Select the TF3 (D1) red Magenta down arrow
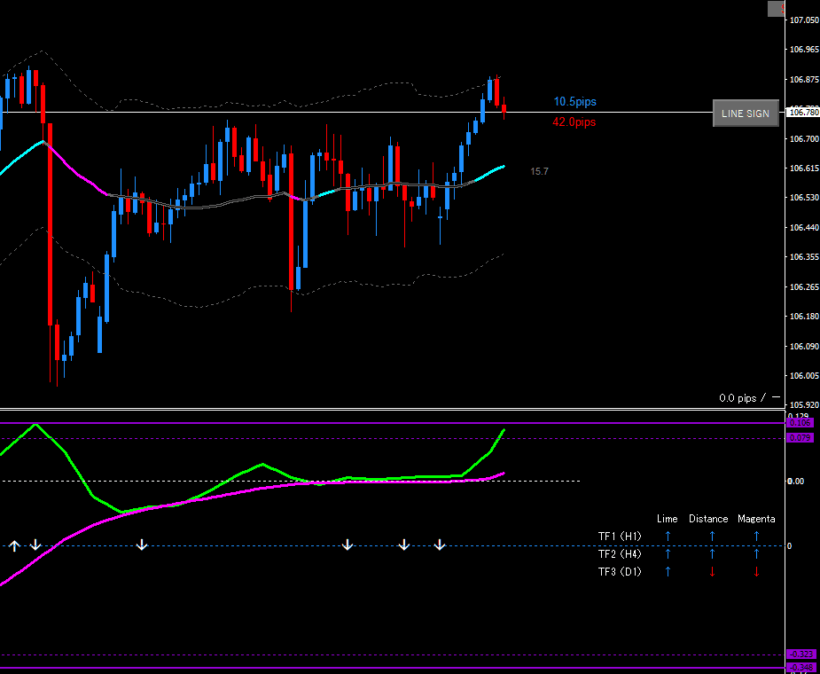 pos(756,572)
